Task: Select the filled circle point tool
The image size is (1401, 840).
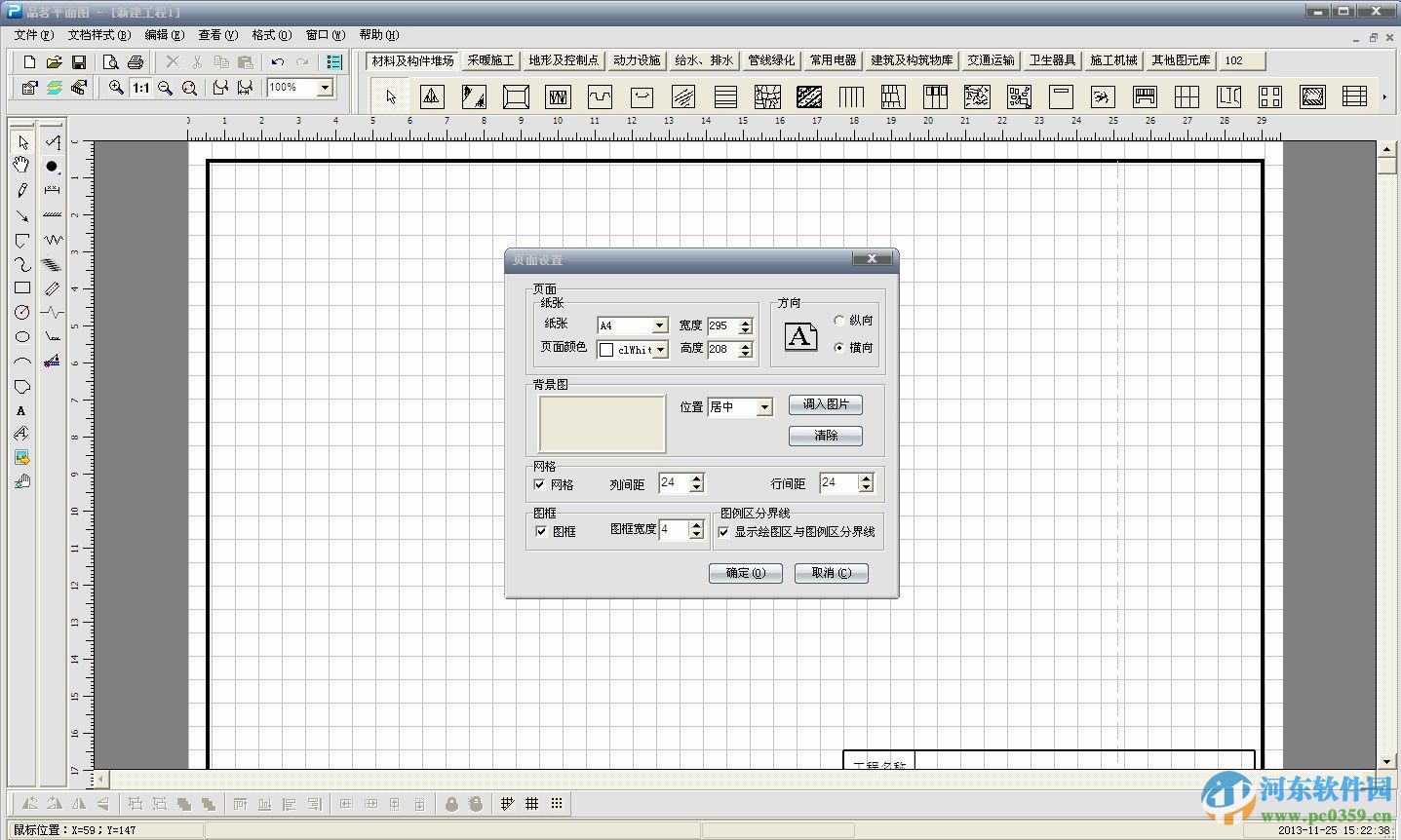Action: pos(52,167)
